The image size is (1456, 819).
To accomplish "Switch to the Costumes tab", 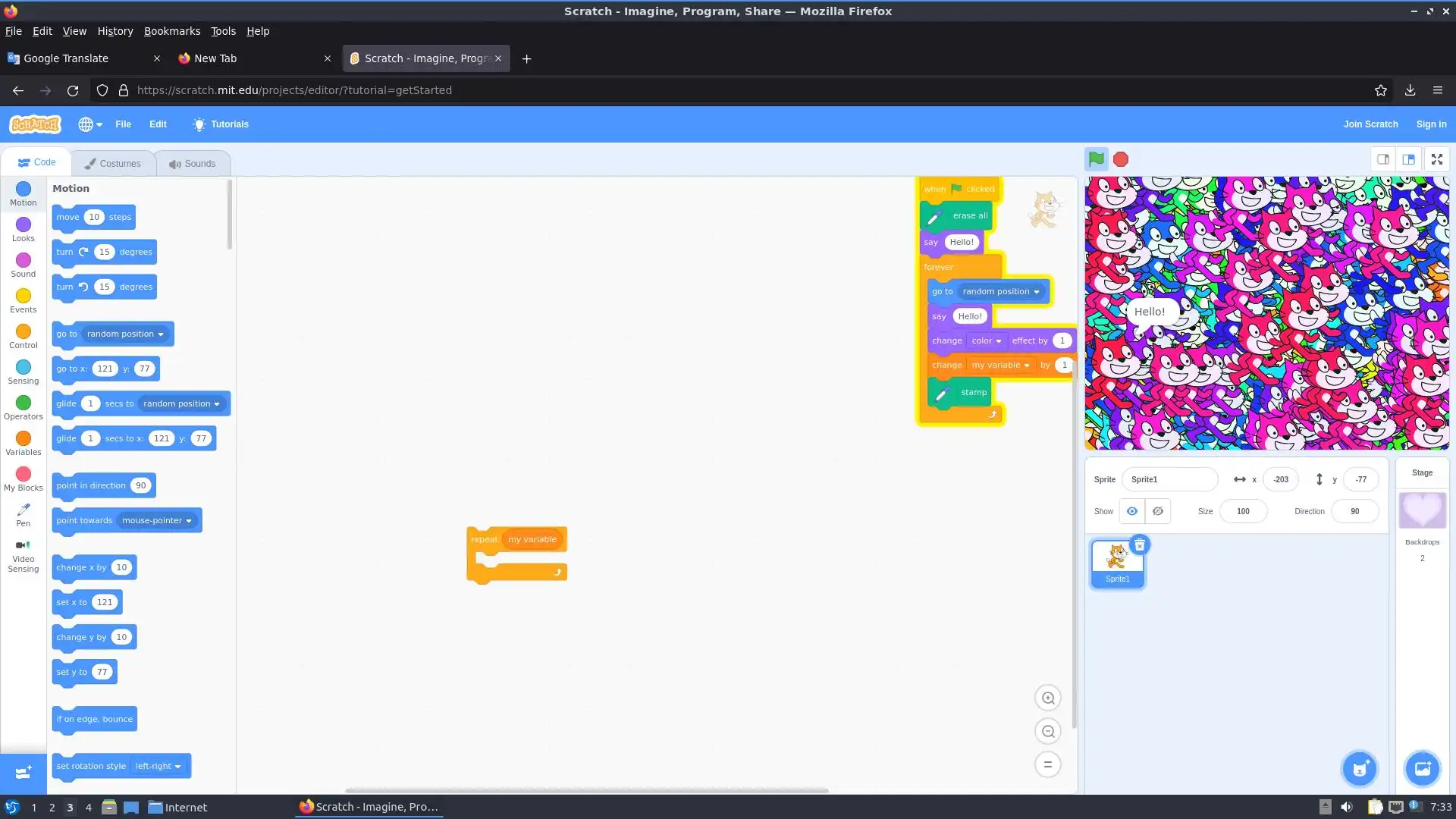I will click(113, 163).
